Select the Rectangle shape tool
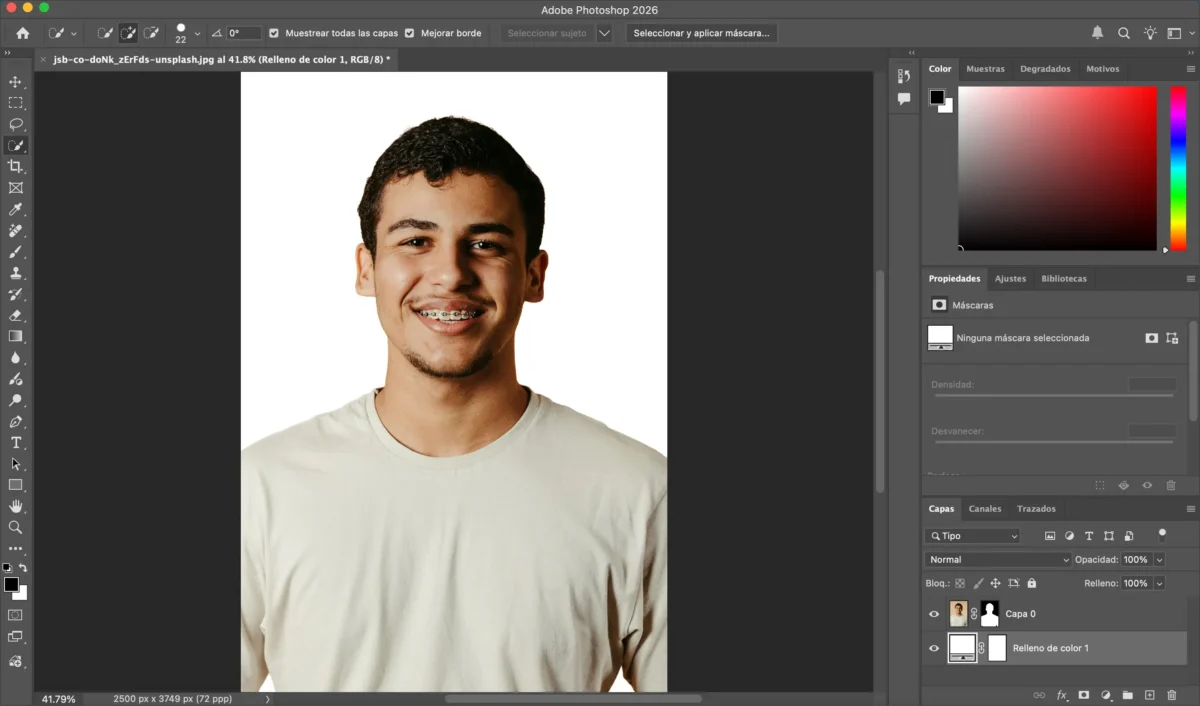Image resolution: width=1200 pixels, height=706 pixels. [15, 485]
